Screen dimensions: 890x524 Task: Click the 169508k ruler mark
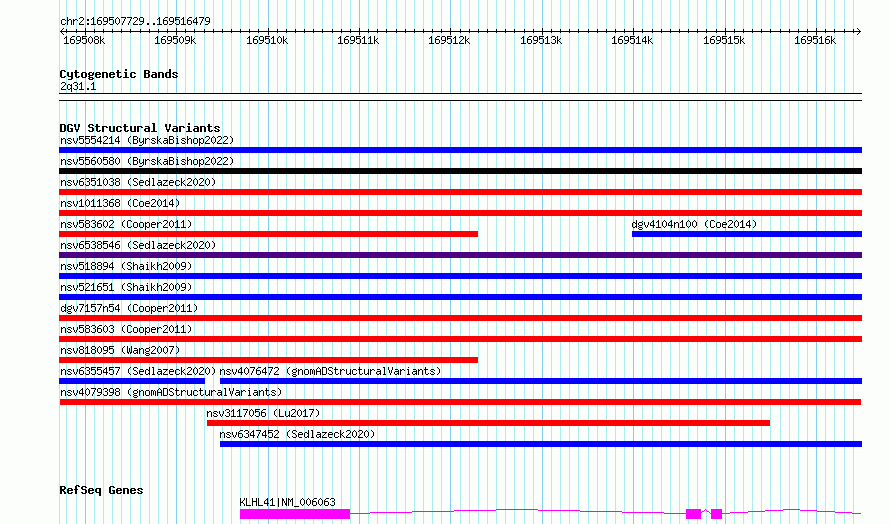(x=84, y=41)
